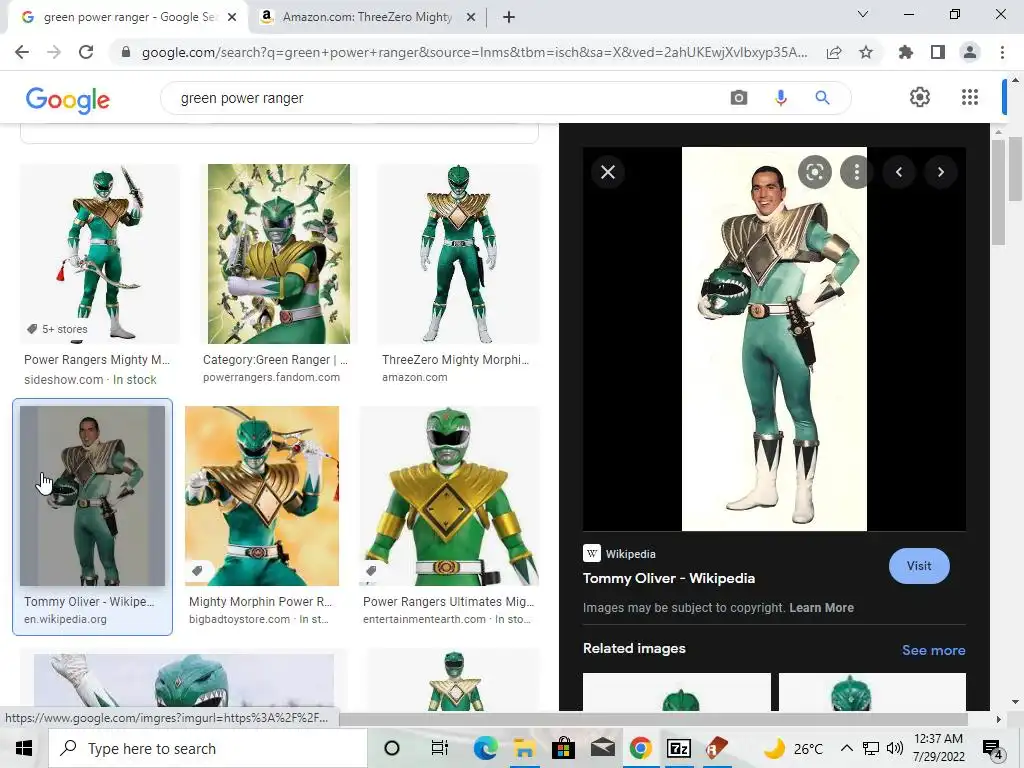Open the Google apps grid
The width and height of the screenshot is (1024, 768).
point(970,97)
